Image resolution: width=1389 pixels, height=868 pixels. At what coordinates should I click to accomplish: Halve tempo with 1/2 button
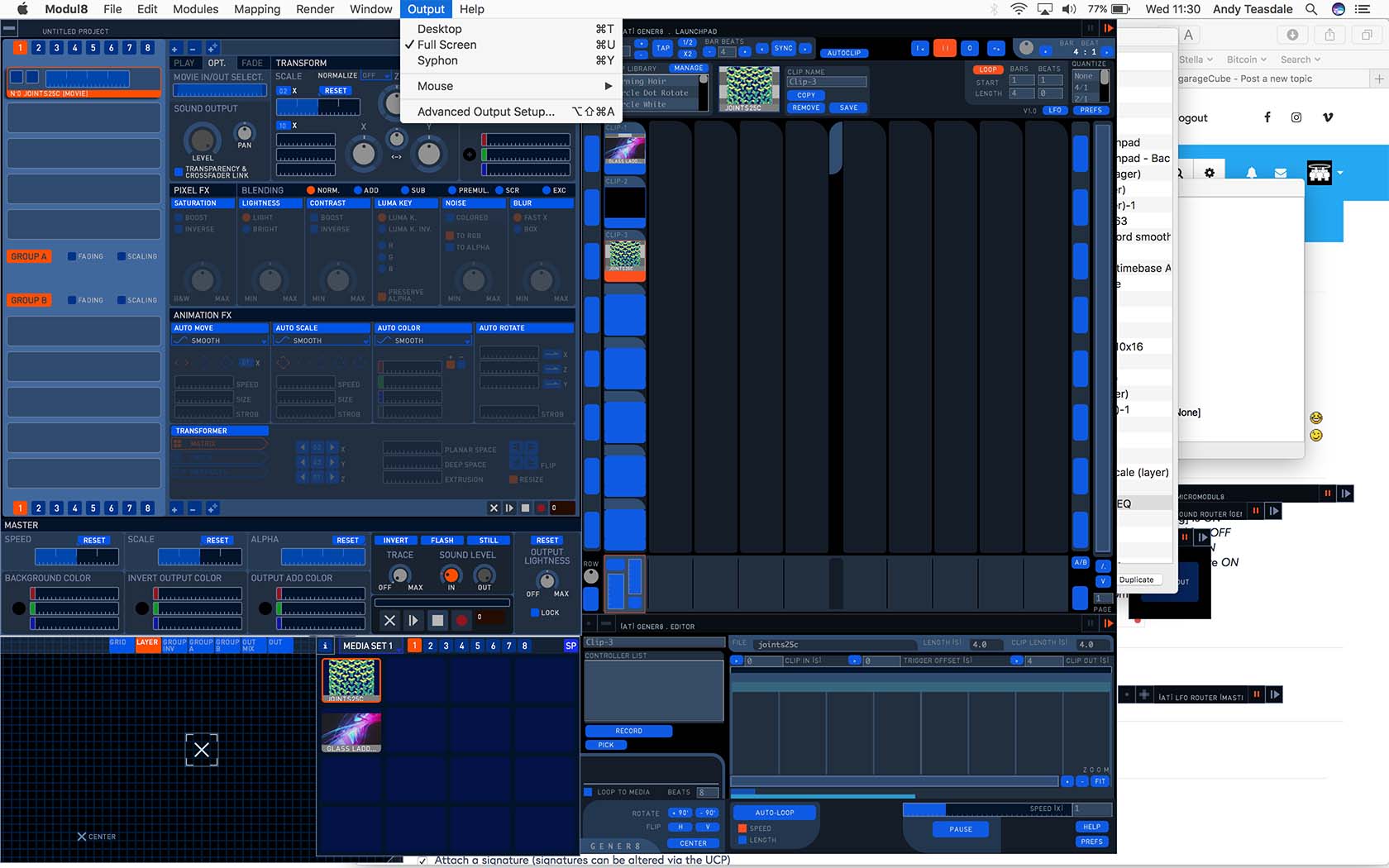687,42
